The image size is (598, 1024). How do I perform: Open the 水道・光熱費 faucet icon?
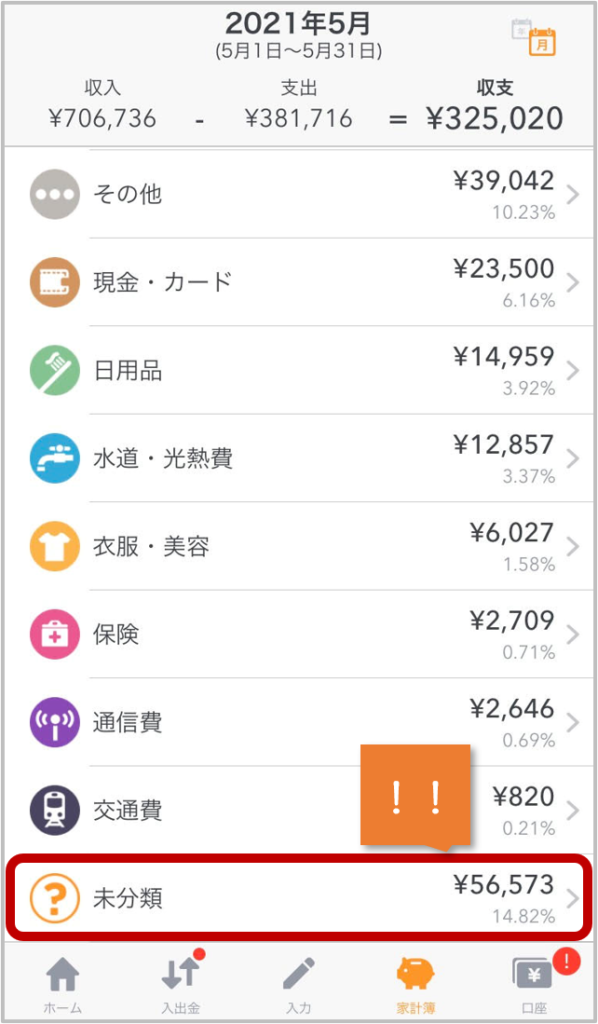click(x=55, y=458)
